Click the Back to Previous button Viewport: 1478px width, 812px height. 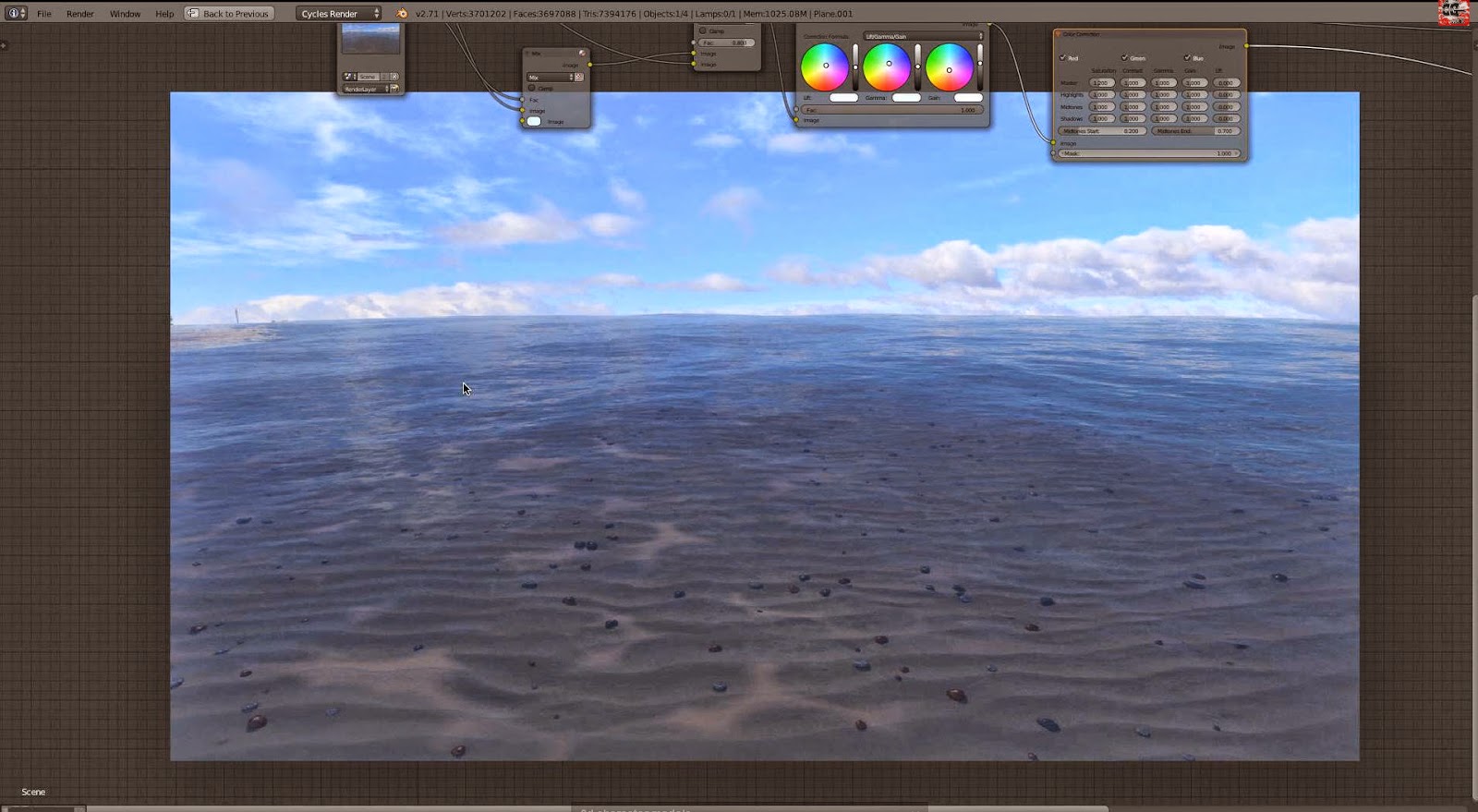pyautogui.click(x=229, y=14)
